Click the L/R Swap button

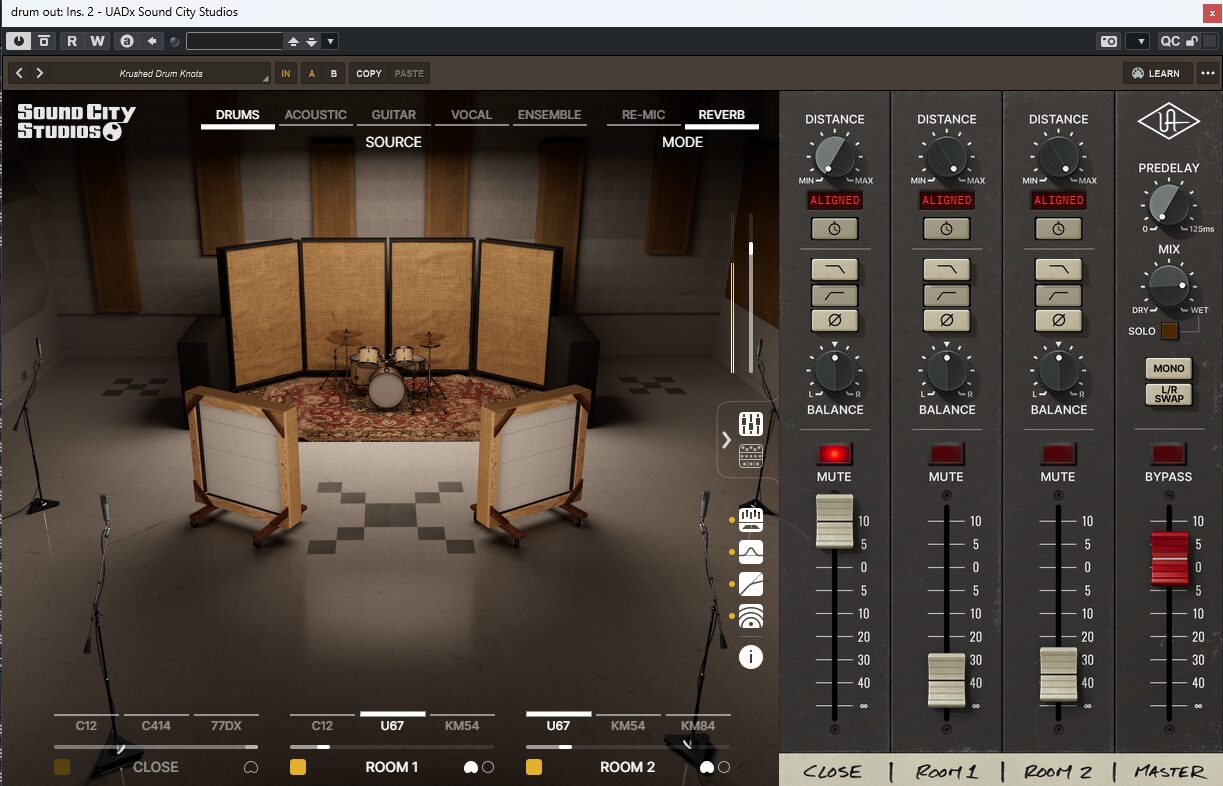[1168, 393]
